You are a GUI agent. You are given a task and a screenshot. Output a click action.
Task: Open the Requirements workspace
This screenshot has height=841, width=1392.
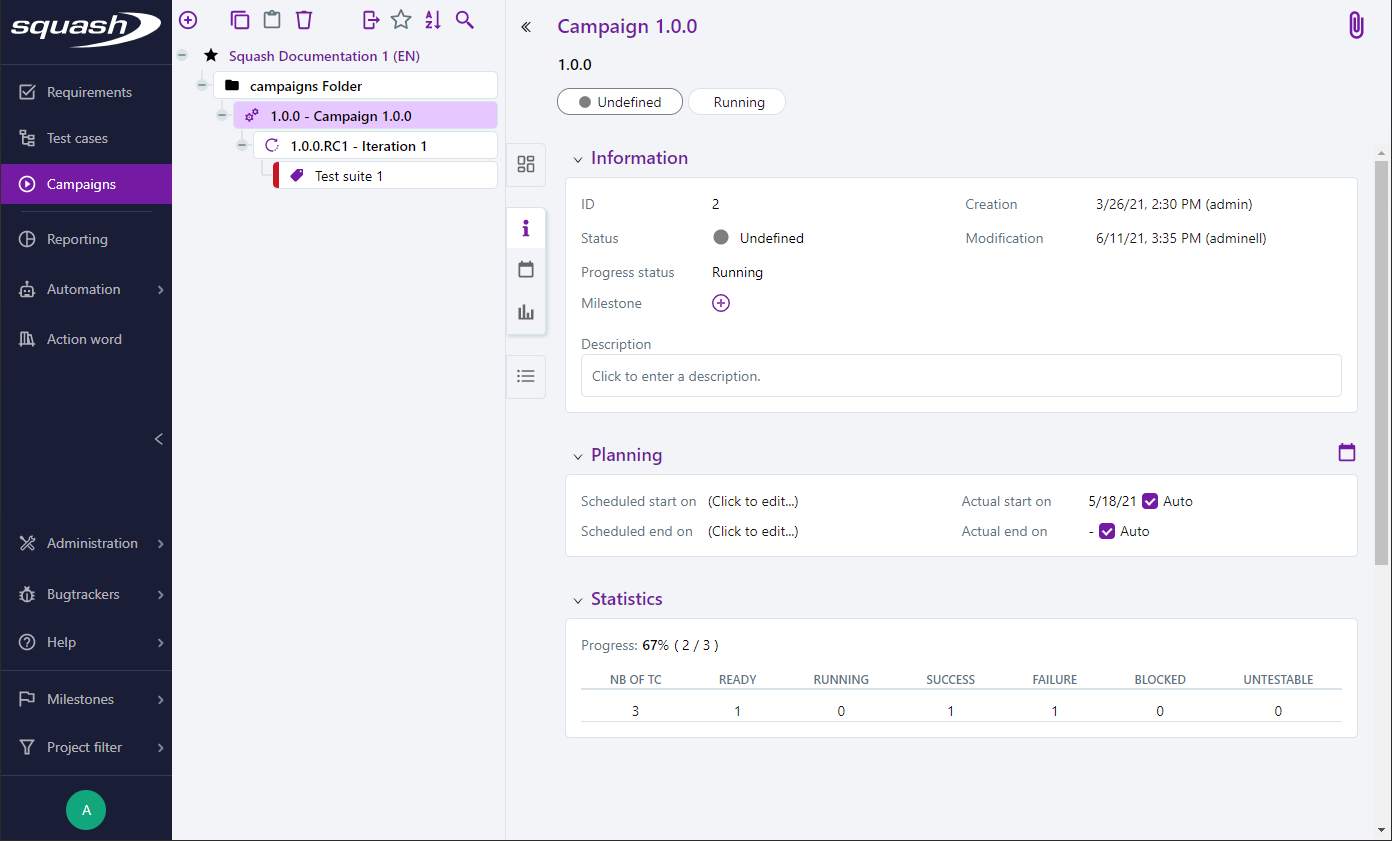(x=88, y=92)
